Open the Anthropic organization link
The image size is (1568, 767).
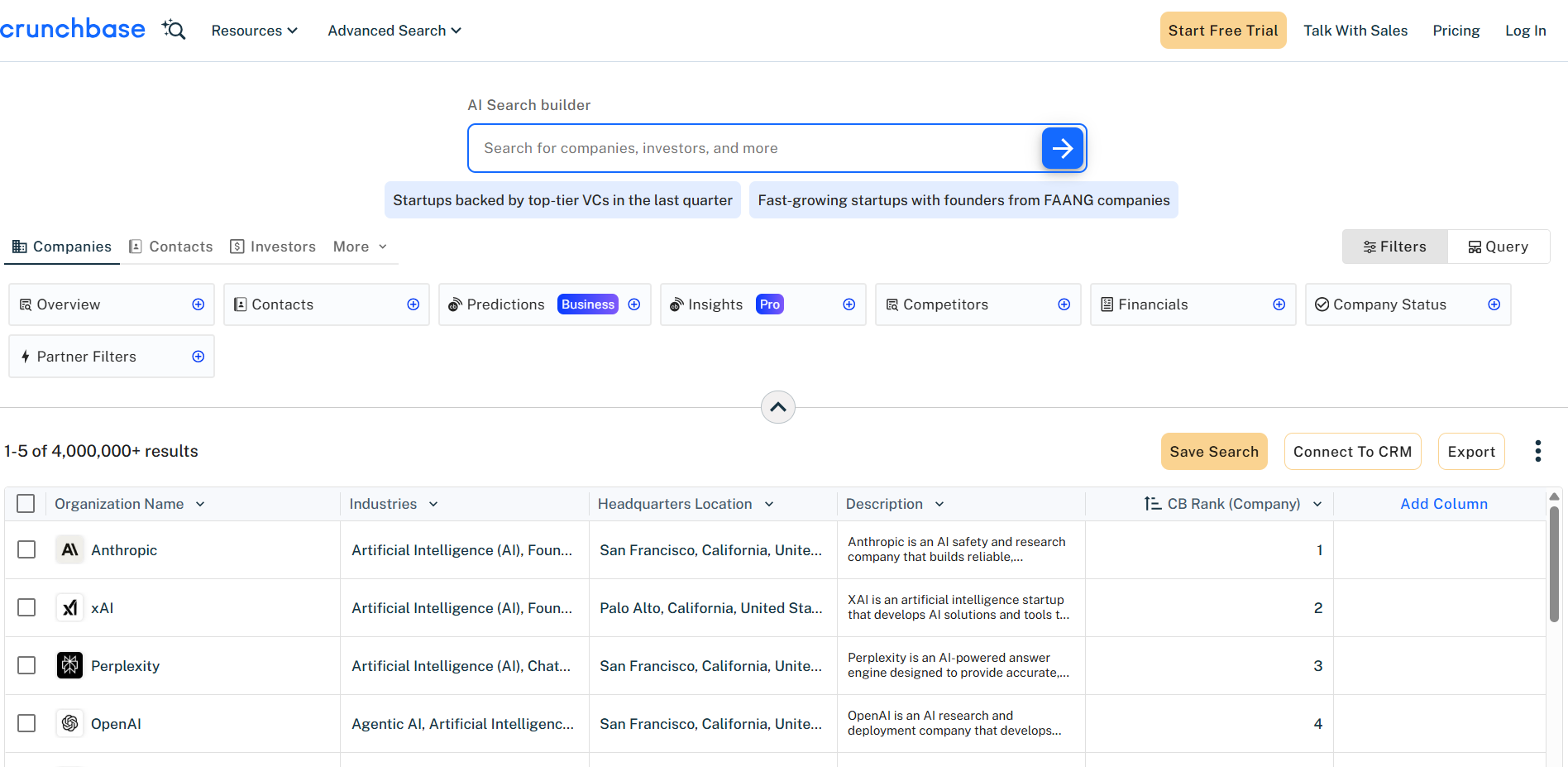[124, 550]
